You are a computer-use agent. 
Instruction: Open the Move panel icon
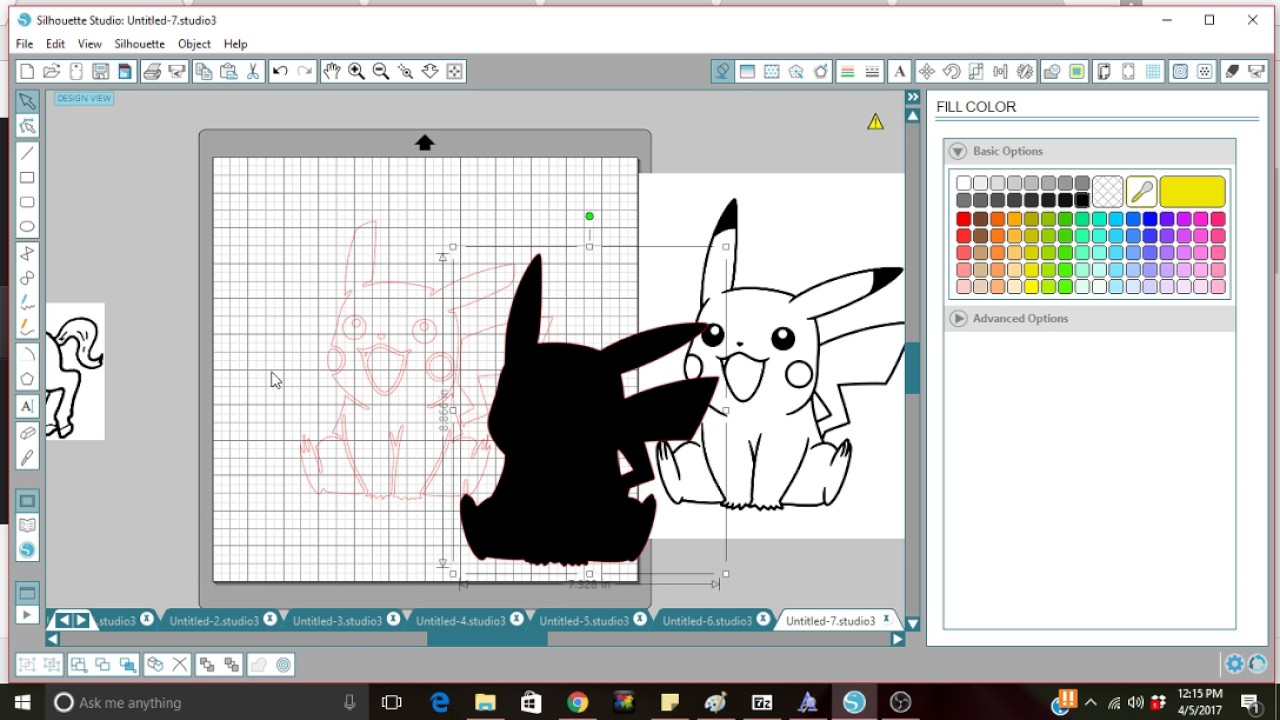(x=927, y=71)
